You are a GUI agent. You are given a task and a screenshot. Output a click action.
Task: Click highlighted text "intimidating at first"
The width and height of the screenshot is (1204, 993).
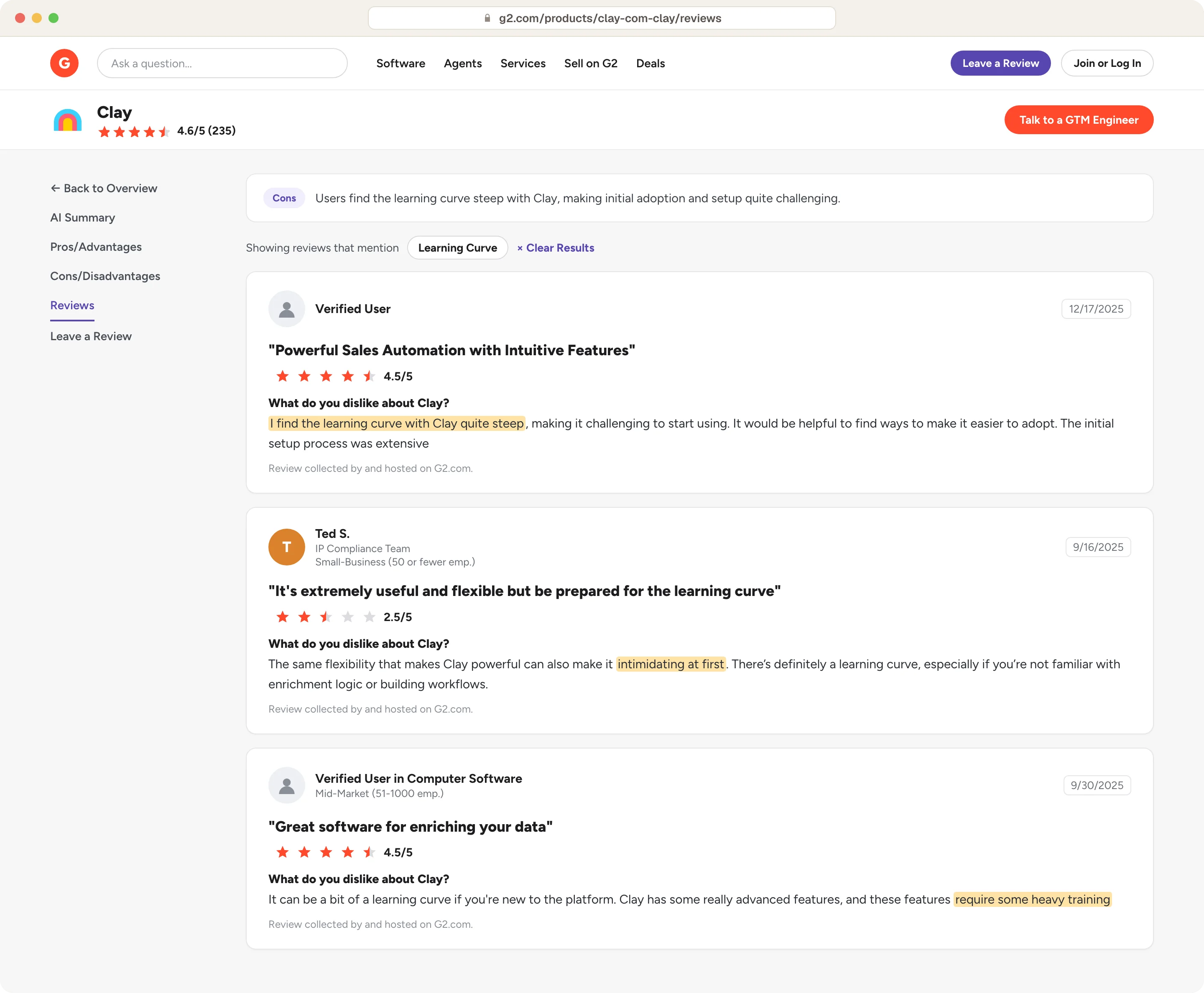pyautogui.click(x=671, y=664)
